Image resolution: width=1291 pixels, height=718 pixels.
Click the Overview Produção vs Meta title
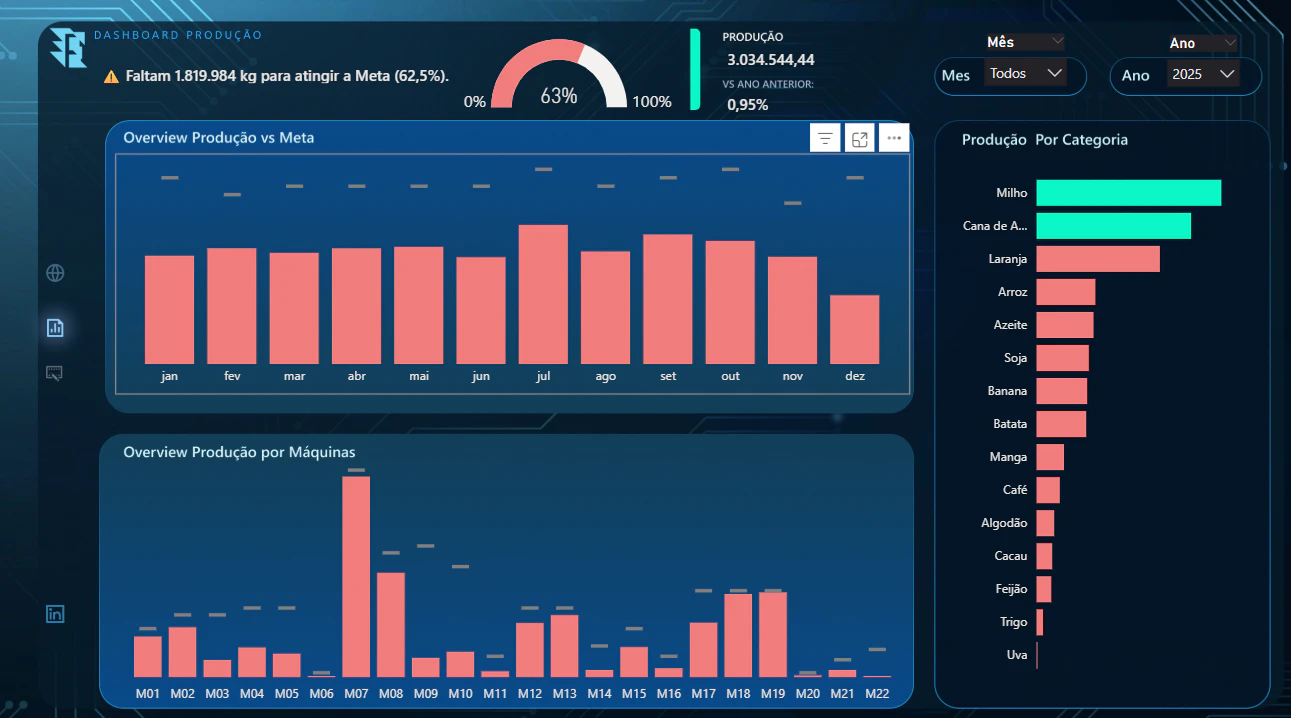219,138
